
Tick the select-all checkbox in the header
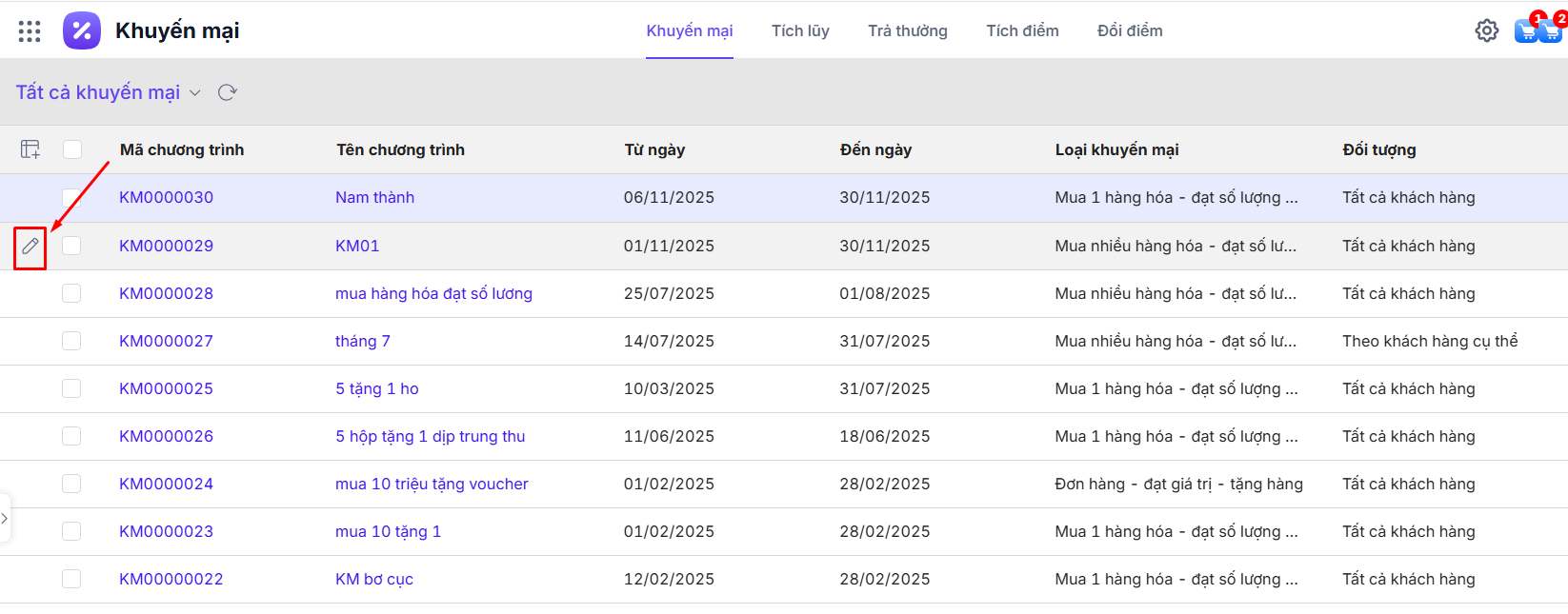[x=72, y=149]
